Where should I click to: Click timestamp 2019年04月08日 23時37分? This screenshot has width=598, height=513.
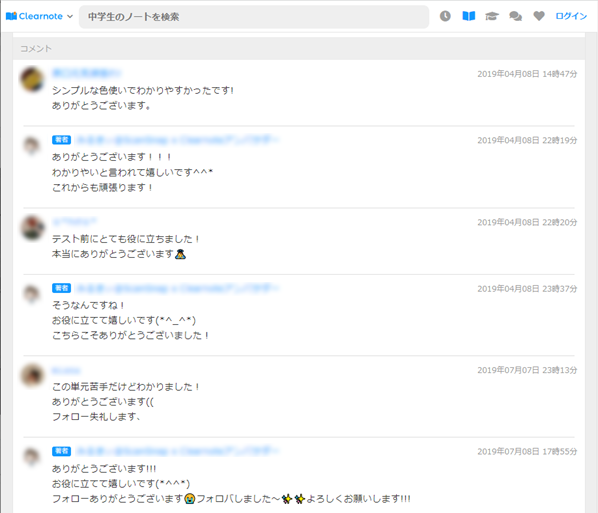point(527,289)
